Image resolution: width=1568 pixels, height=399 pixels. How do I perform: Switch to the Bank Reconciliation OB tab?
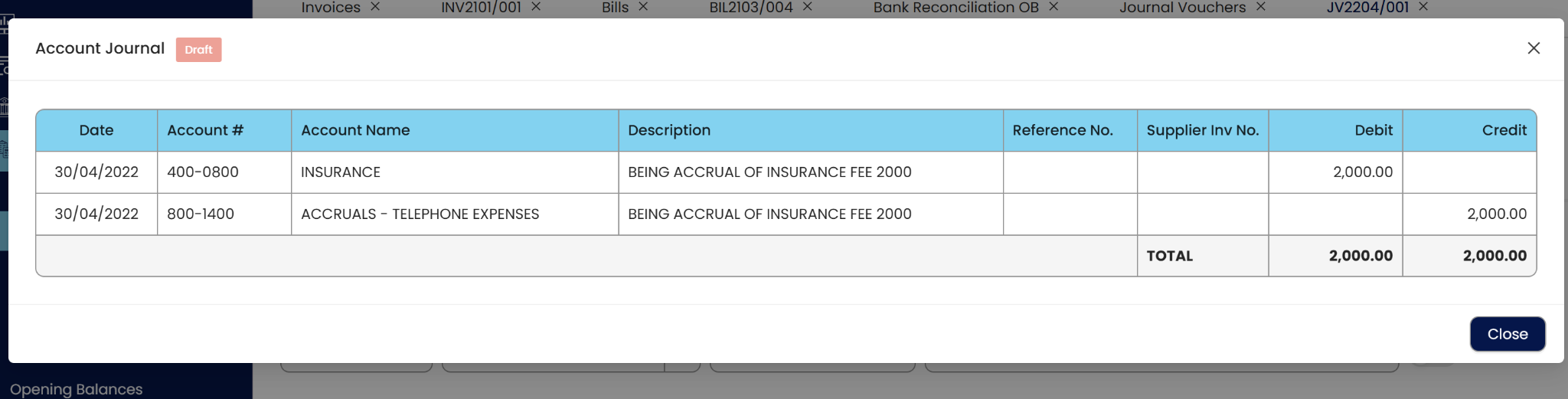point(955,8)
